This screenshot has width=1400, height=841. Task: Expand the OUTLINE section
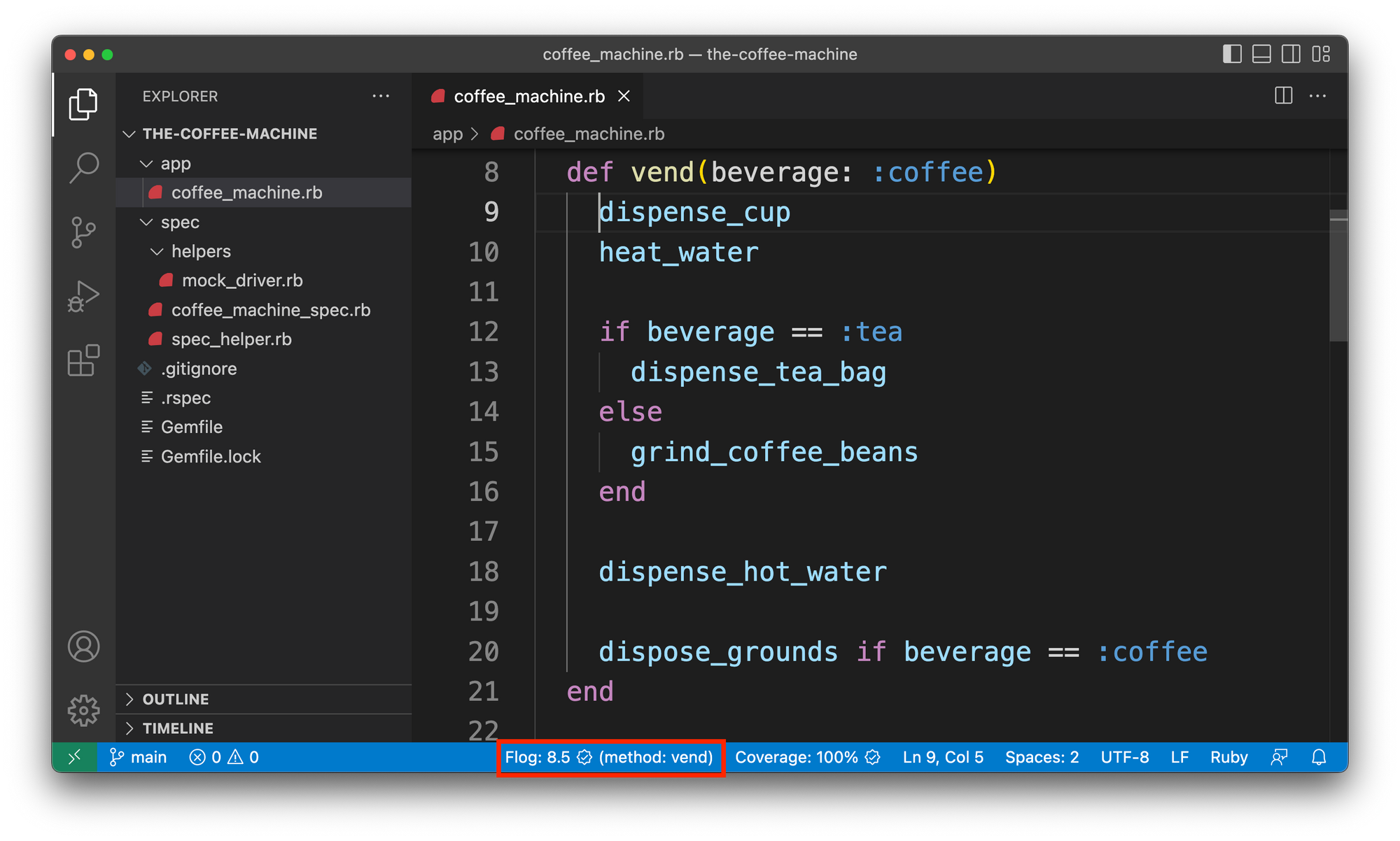(x=175, y=699)
